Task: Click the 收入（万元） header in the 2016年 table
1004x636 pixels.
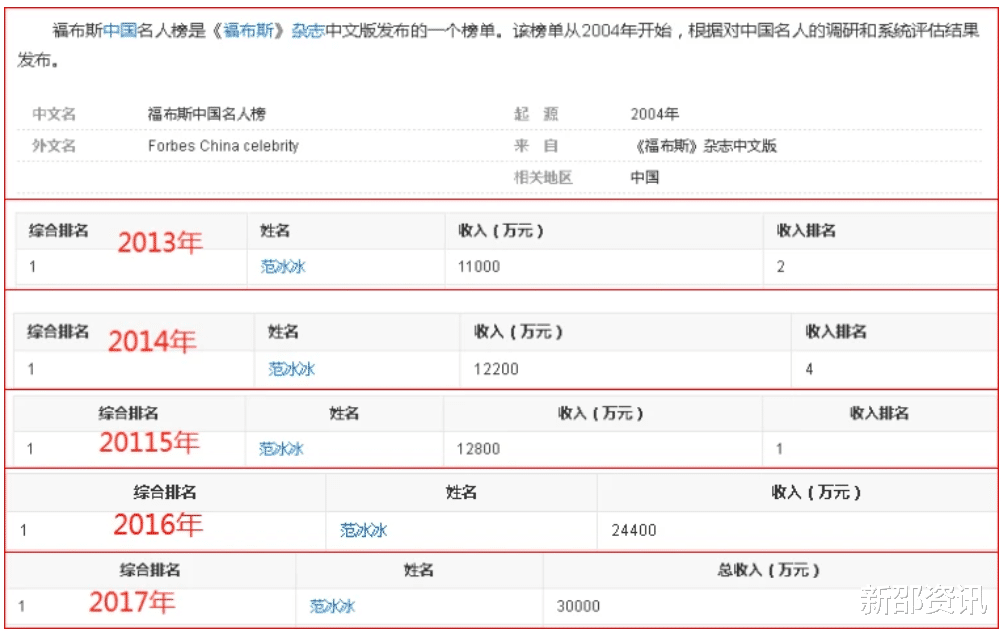Action: [x=816, y=492]
